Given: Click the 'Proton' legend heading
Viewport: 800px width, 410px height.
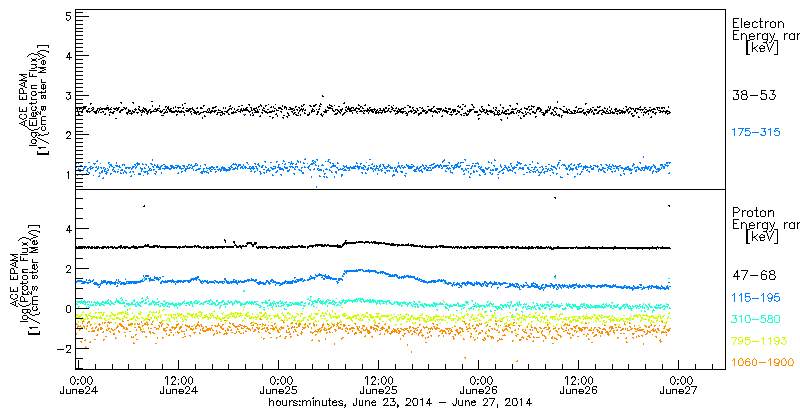Looking at the screenshot, I should click(x=754, y=213).
